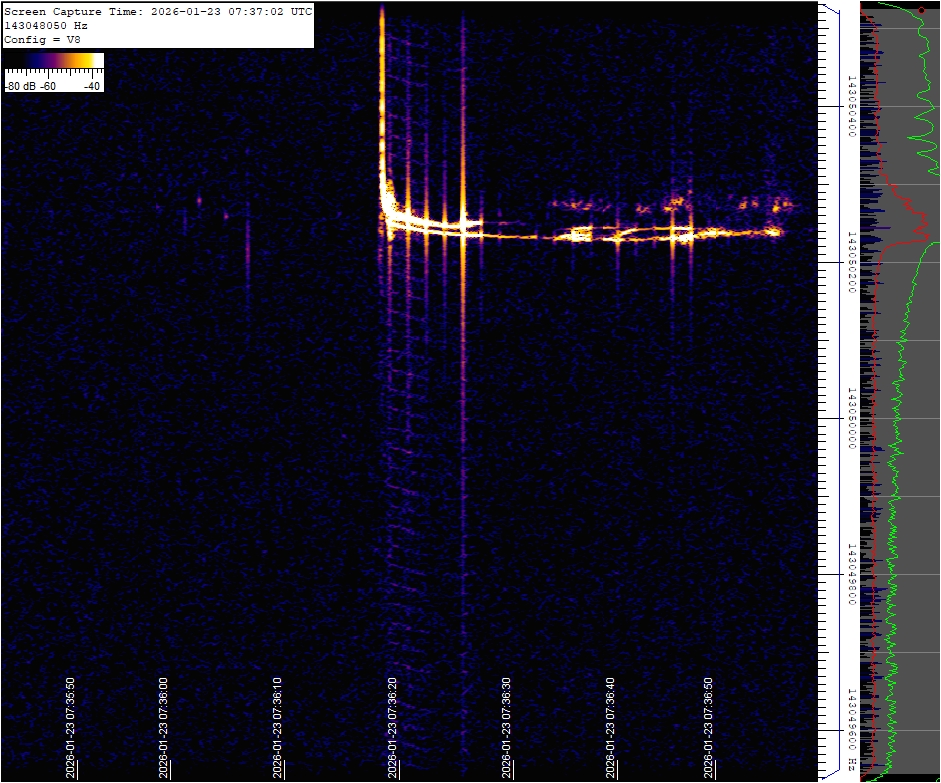Click the -40 value on dB scale
This screenshot has height=783, width=941.
point(92,86)
